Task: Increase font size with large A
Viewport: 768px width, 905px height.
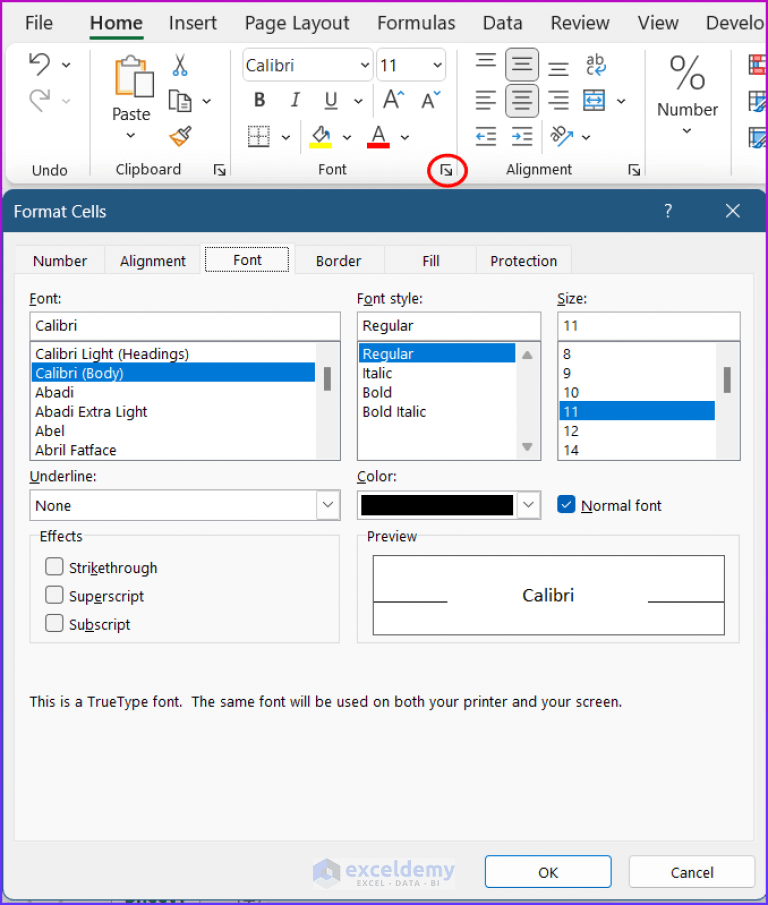Action: pyautogui.click(x=394, y=100)
